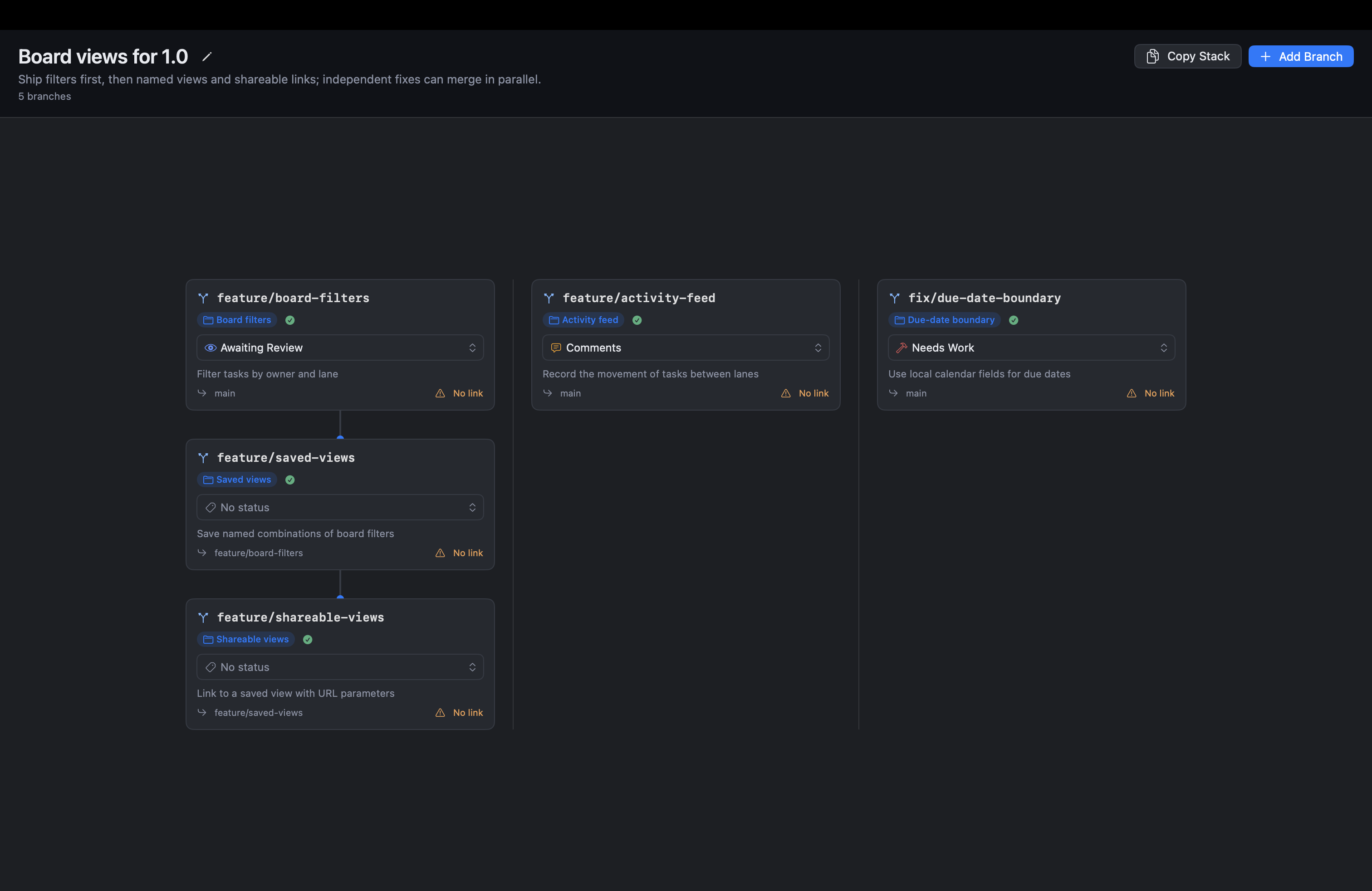Click parent feature/board-filters on saved-views card
1372x891 pixels.
[x=258, y=553]
